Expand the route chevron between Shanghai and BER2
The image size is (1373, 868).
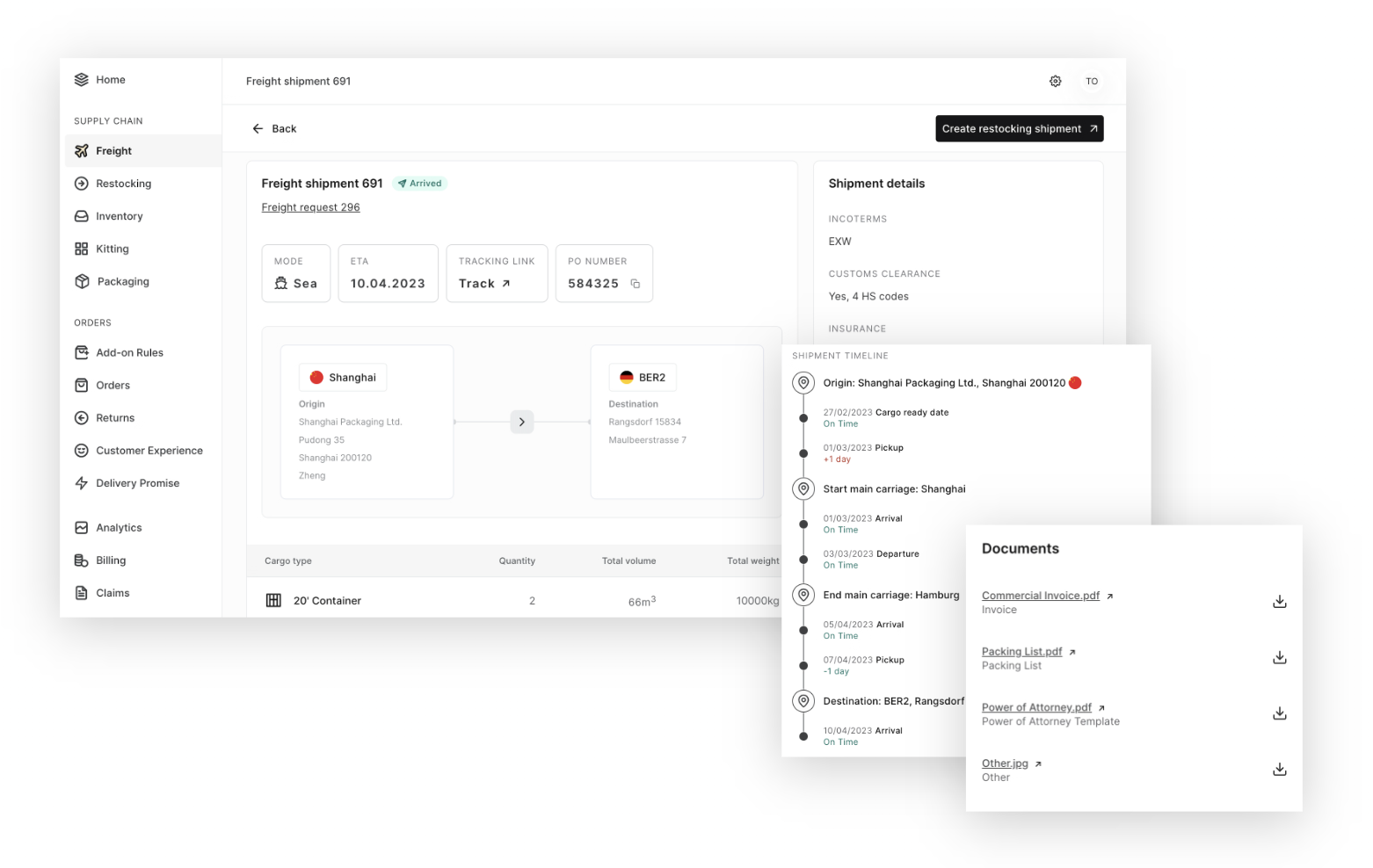click(x=521, y=422)
